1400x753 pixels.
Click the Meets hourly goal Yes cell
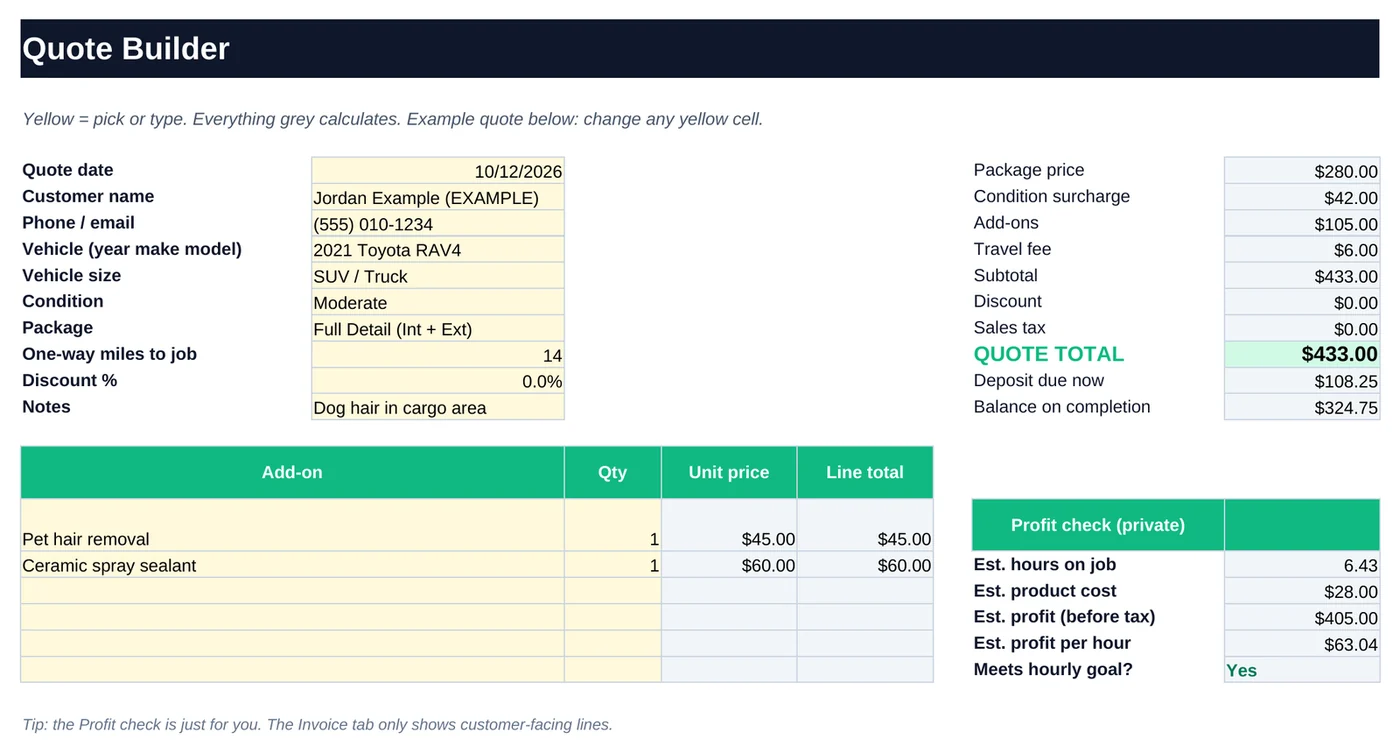click(x=1302, y=670)
